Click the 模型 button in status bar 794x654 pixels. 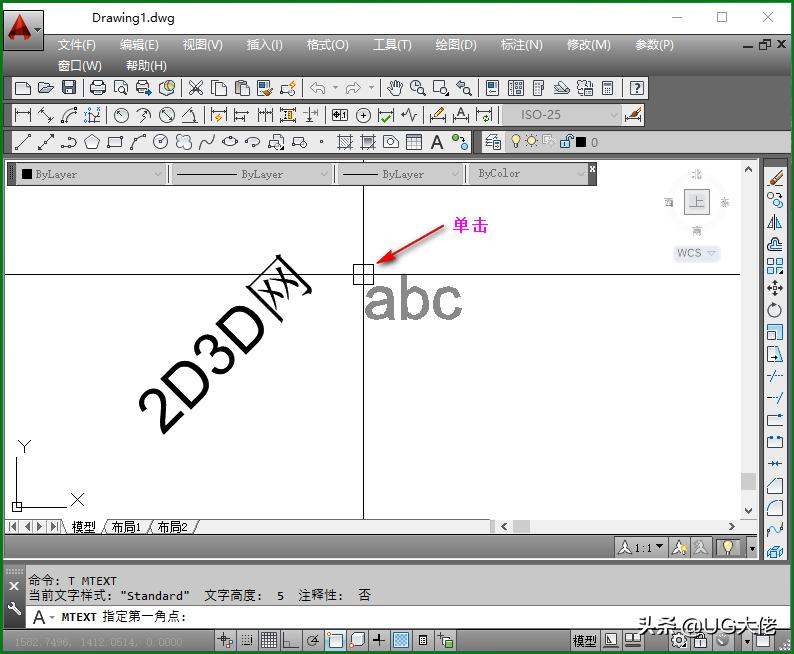(584, 641)
